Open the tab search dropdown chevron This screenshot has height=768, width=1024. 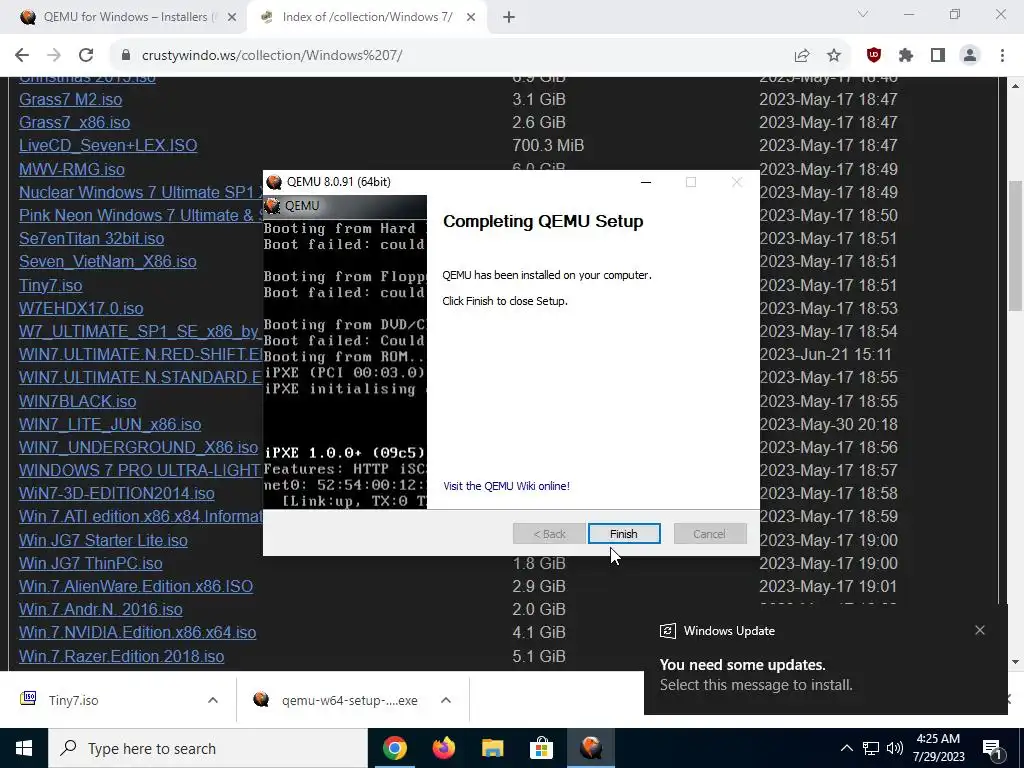863,14
